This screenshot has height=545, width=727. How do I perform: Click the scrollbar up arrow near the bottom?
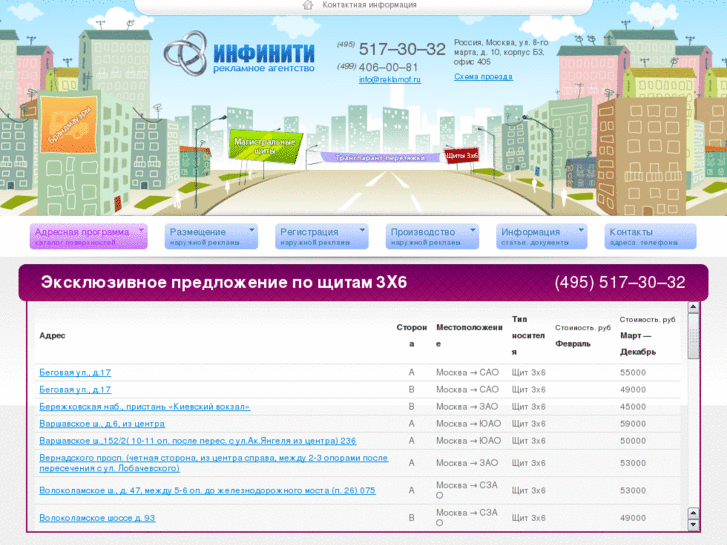click(x=693, y=513)
